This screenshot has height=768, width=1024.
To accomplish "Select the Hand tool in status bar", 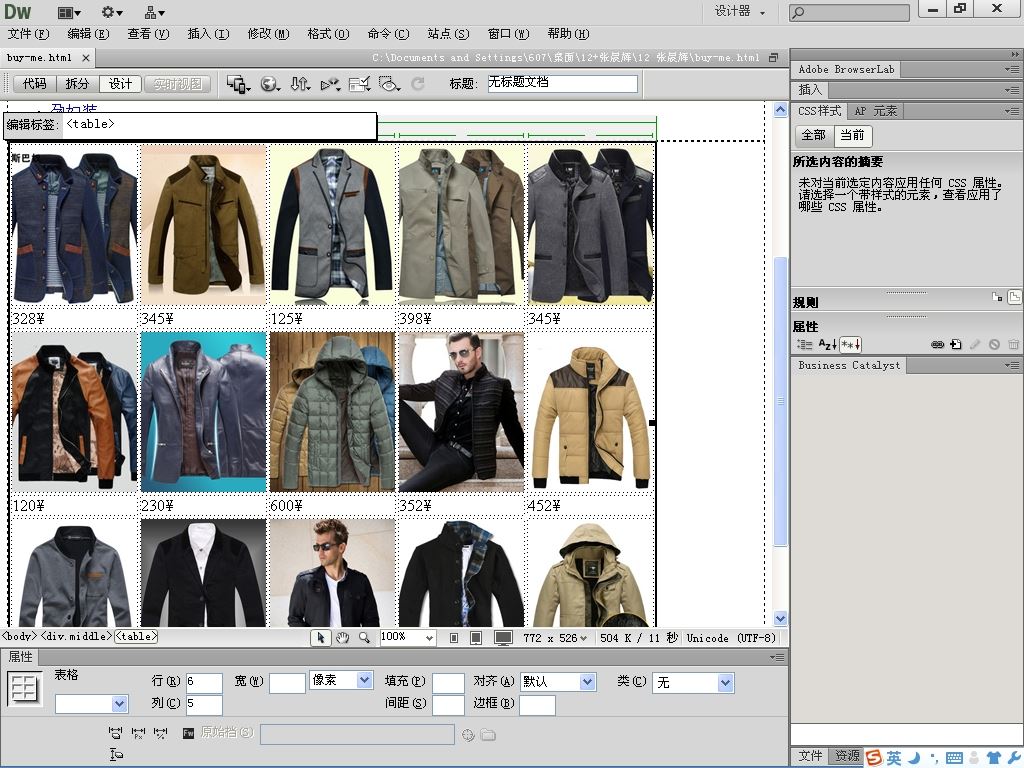I will pos(342,637).
